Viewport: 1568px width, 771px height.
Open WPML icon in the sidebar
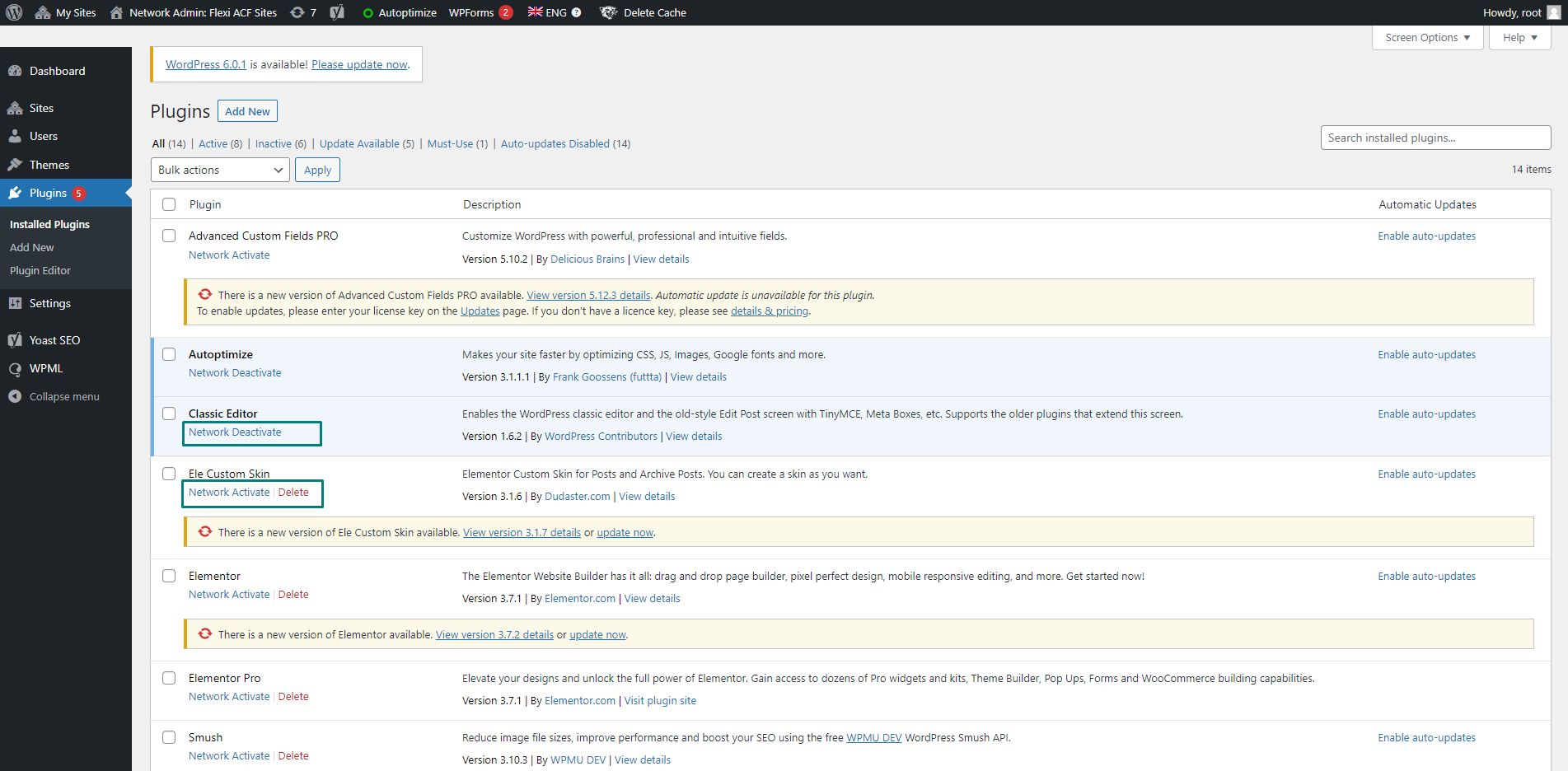[15, 369]
